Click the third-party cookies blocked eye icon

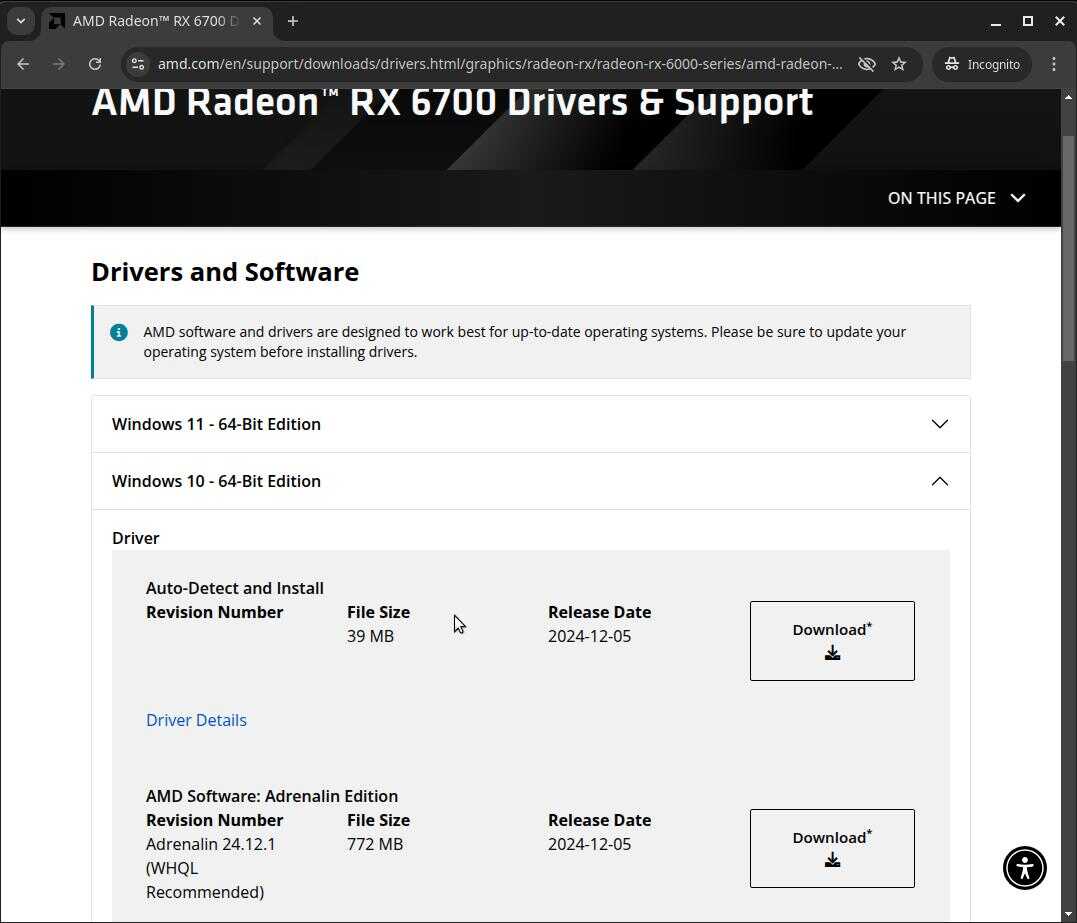pos(866,64)
